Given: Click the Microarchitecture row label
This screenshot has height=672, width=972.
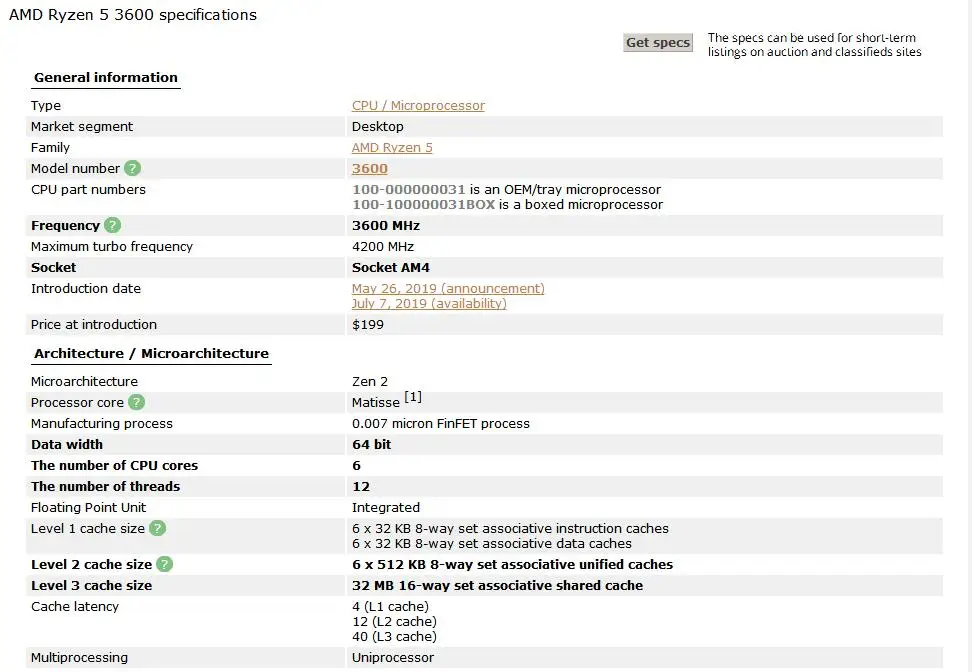Looking at the screenshot, I should (84, 381).
